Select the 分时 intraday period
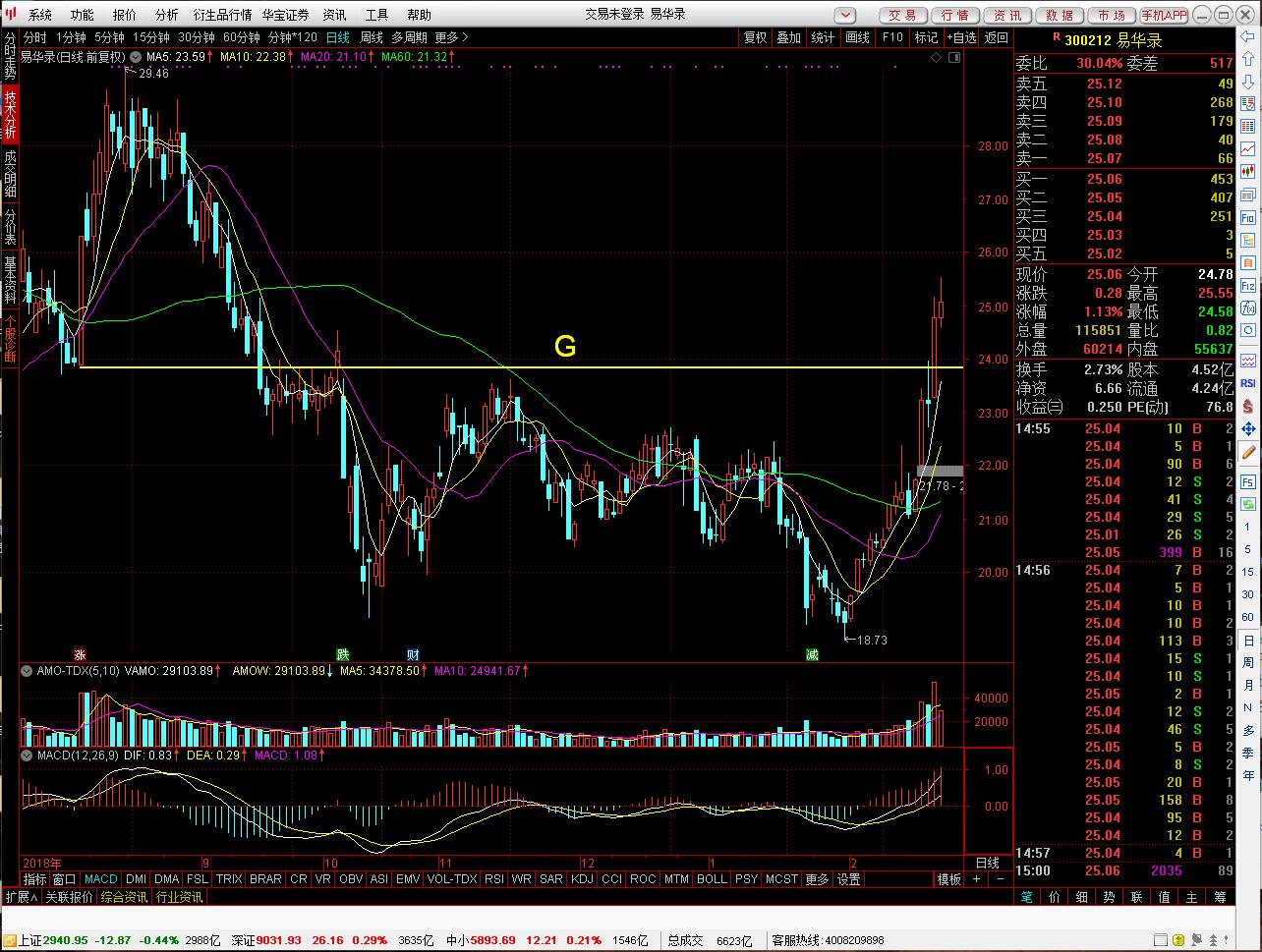Screen dimensions: 1262x952 point(35,37)
